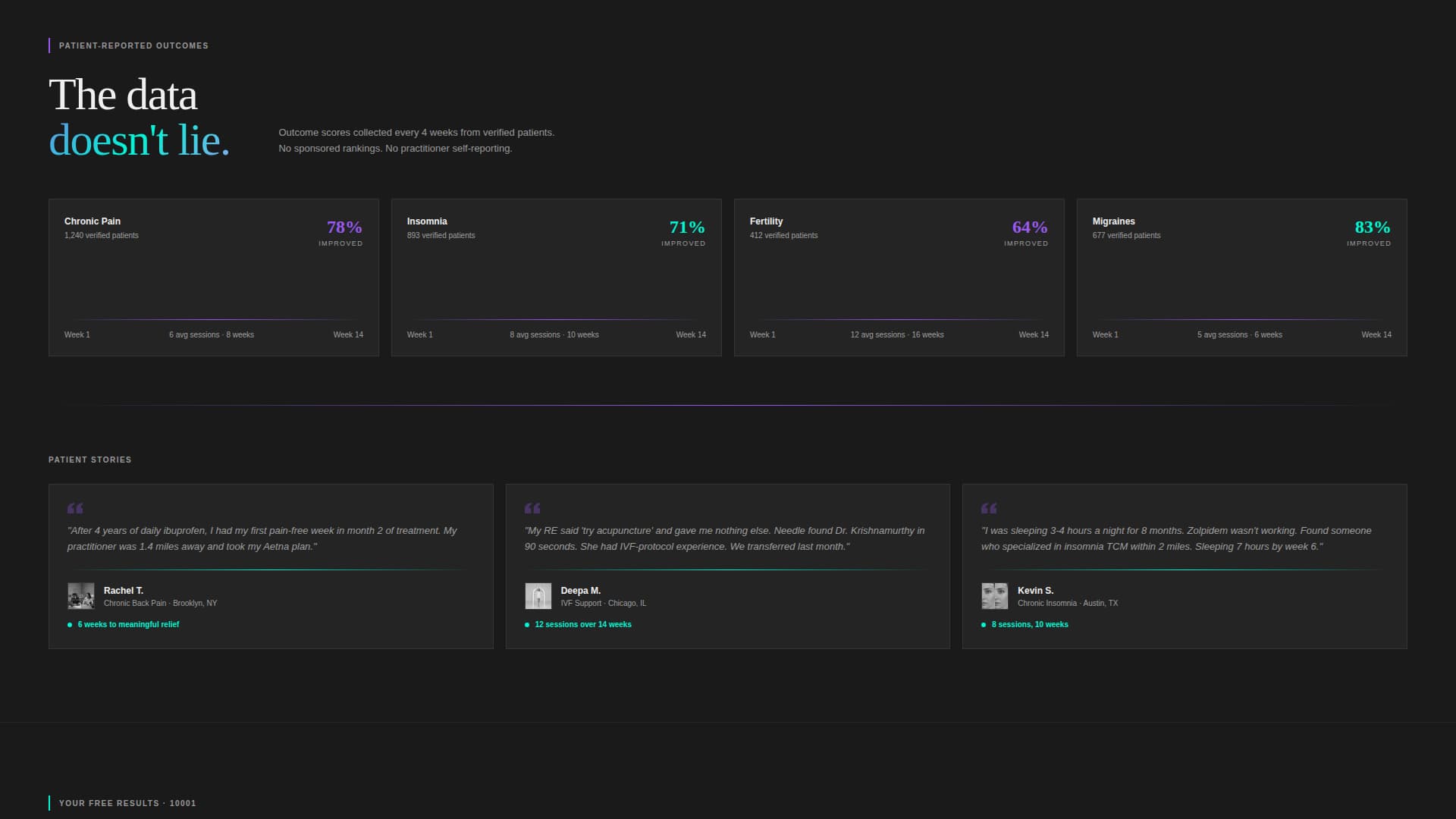Click quote mark icon in Deepa's story

point(532,508)
